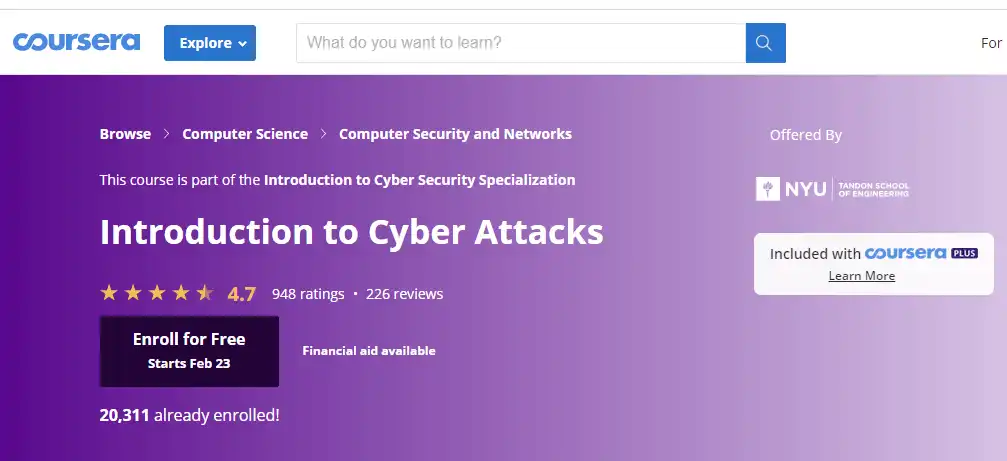Focus the 'What do you want to learn?' field
This screenshot has height=461, width=1007.
[x=521, y=43]
